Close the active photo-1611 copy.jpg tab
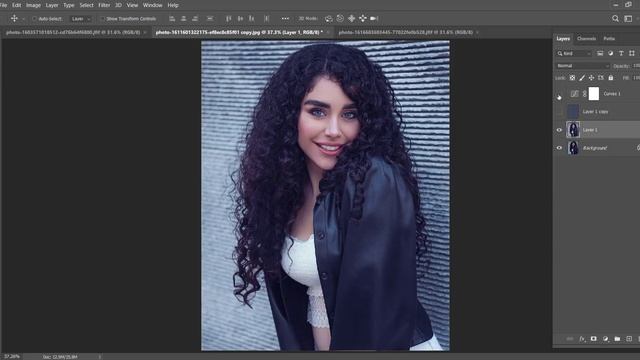The height and width of the screenshot is (360, 640). (329, 32)
